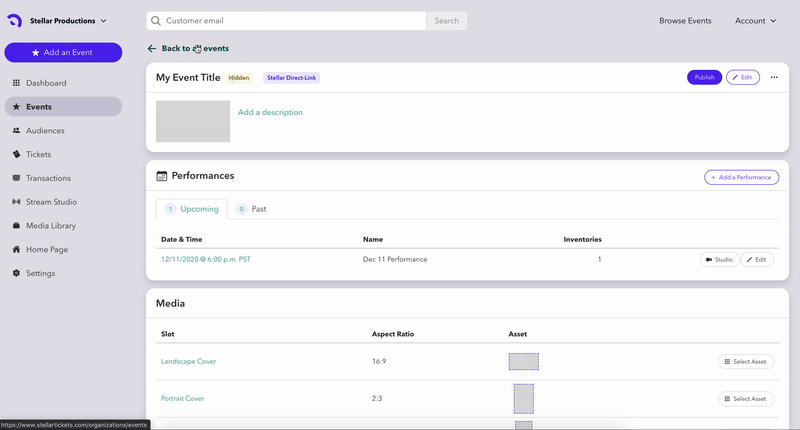Click the Hidden status badge

[239, 78]
